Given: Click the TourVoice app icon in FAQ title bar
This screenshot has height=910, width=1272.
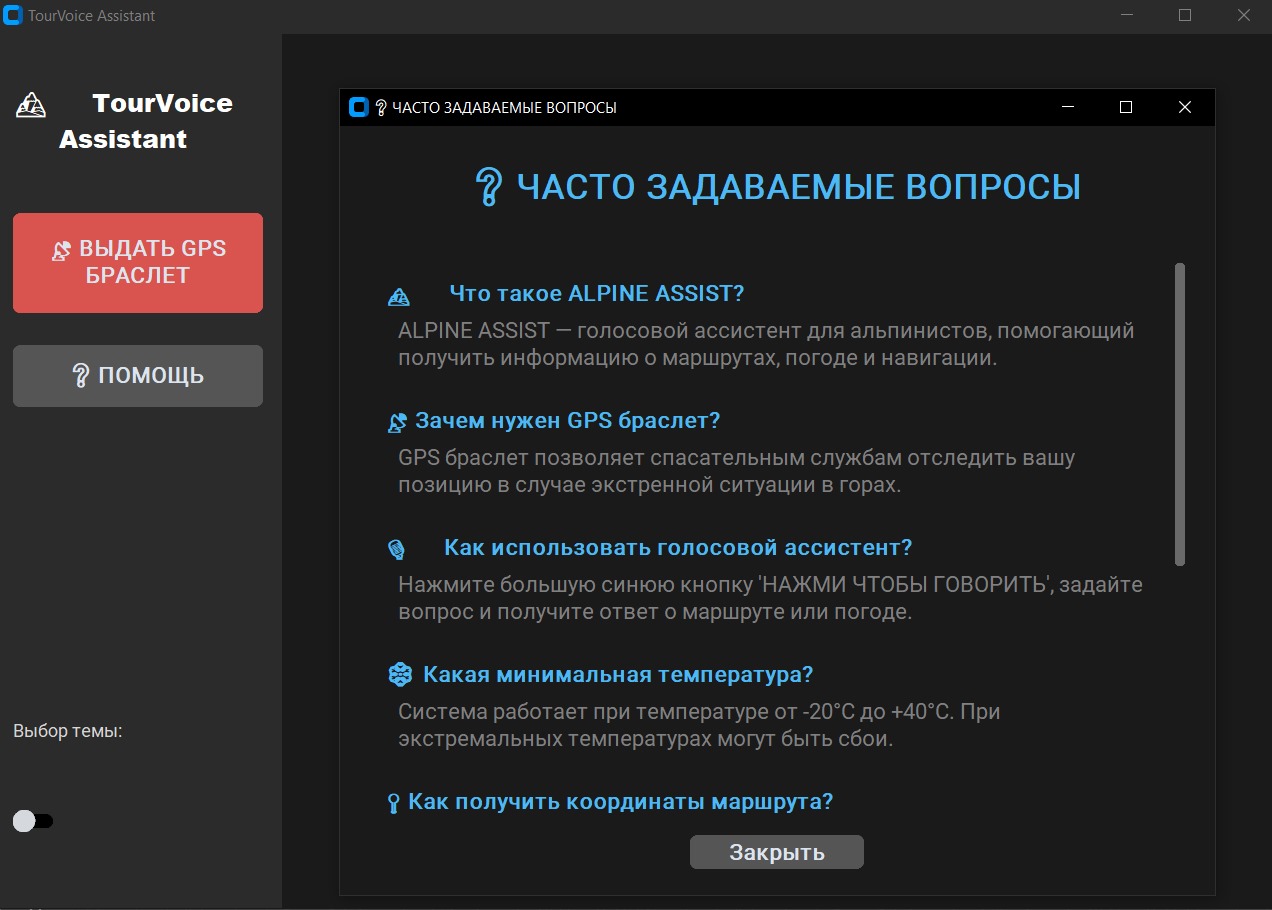Looking at the screenshot, I should tap(358, 107).
